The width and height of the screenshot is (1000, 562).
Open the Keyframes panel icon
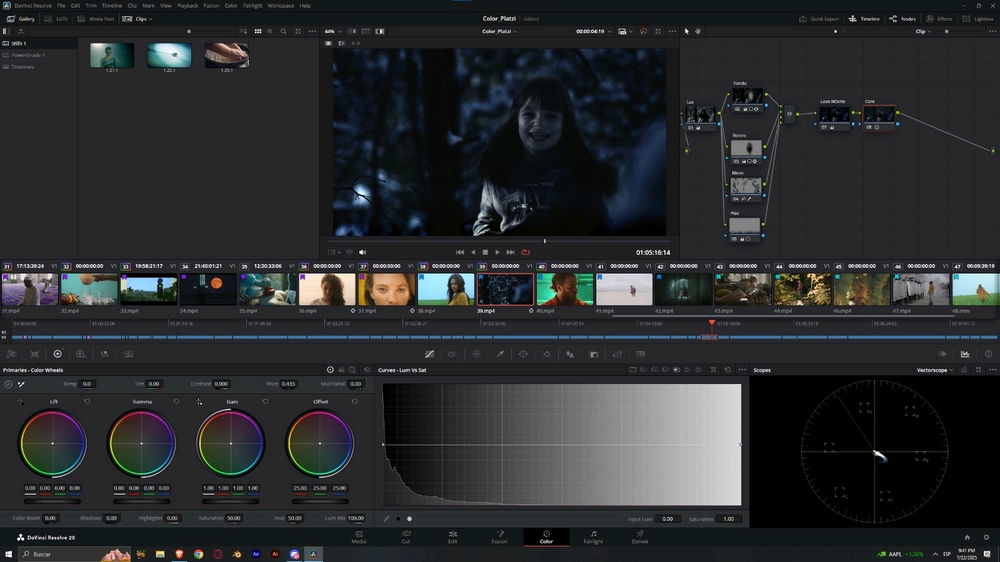click(x=941, y=354)
